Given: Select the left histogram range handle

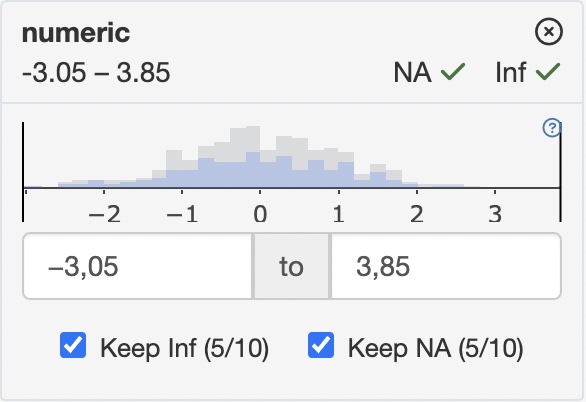Looking at the screenshot, I should 23,172.
